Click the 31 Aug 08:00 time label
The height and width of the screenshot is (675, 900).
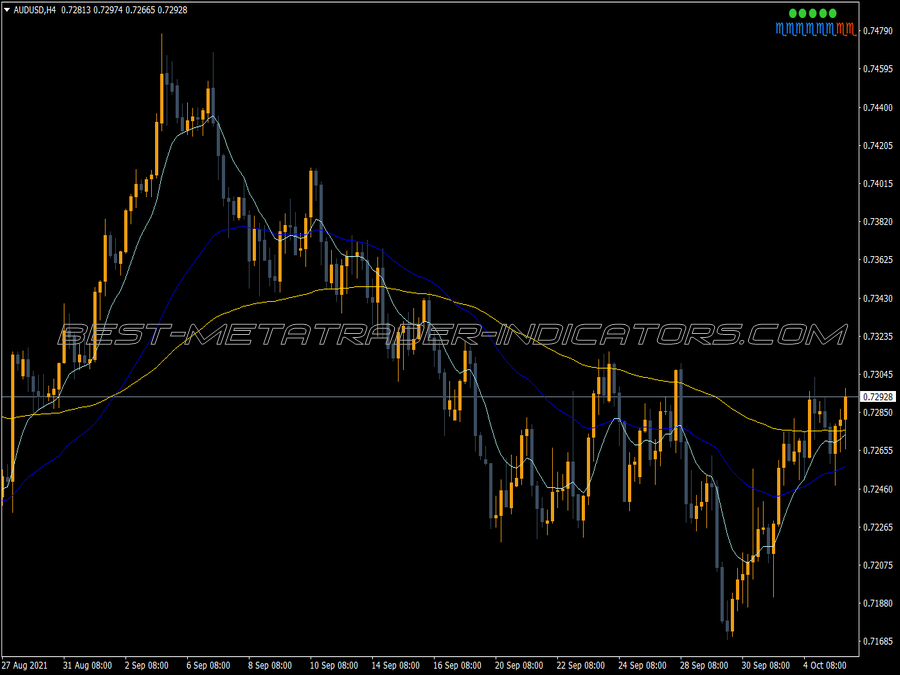[x=87, y=665]
